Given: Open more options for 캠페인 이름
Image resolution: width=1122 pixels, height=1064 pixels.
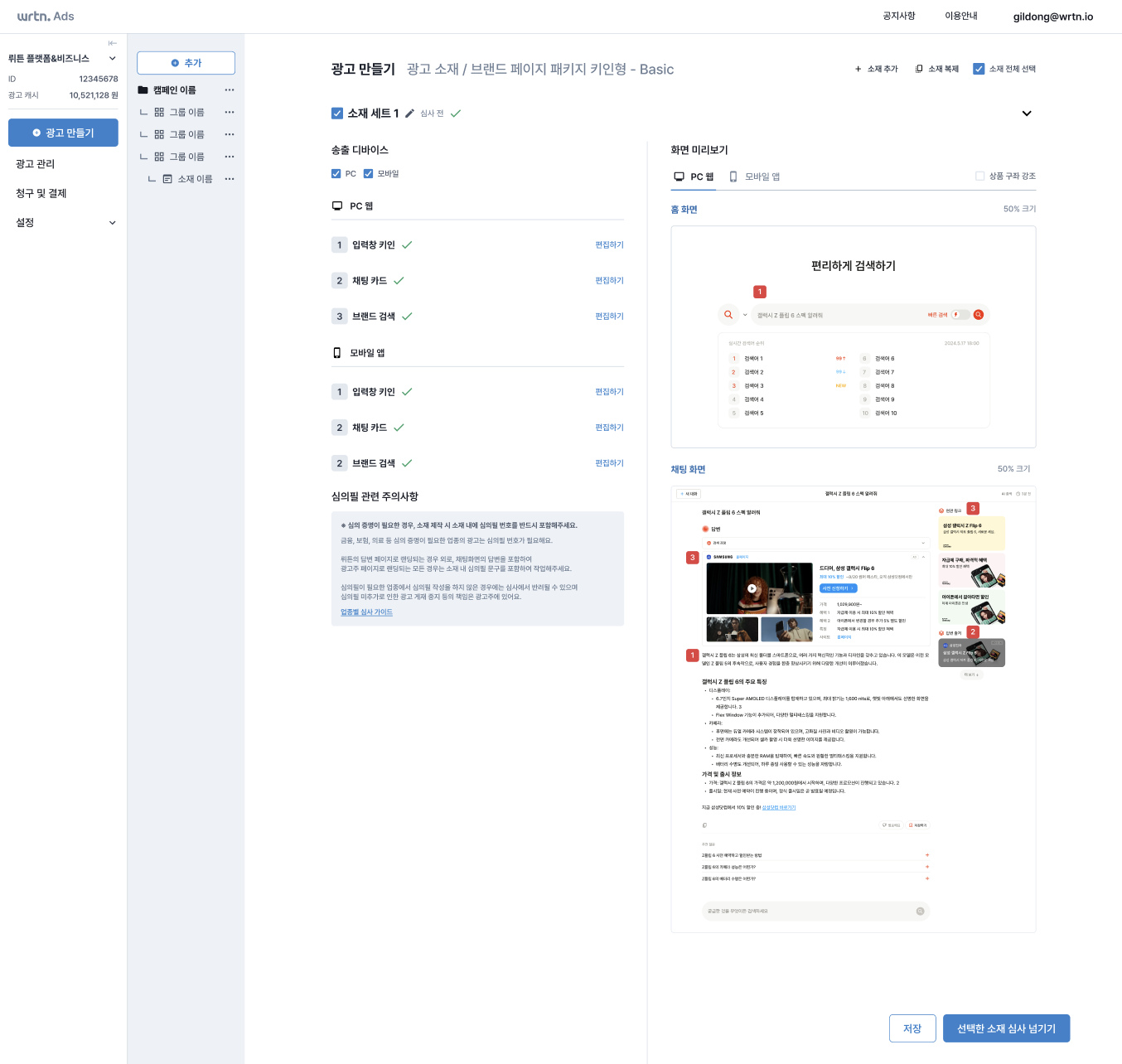Looking at the screenshot, I should coord(230,90).
